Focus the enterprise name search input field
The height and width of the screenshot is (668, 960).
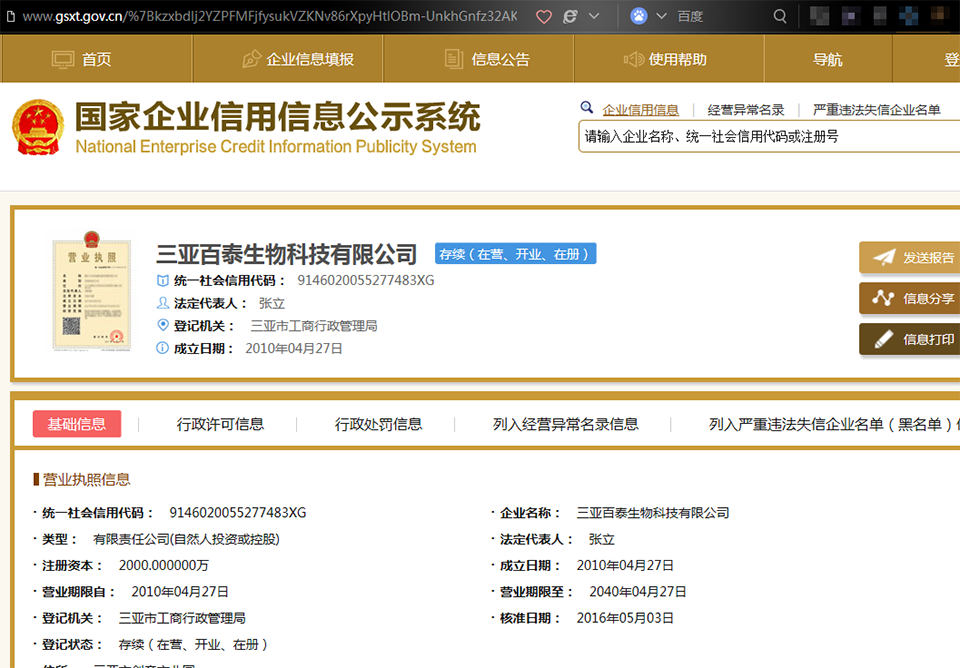tap(769, 137)
